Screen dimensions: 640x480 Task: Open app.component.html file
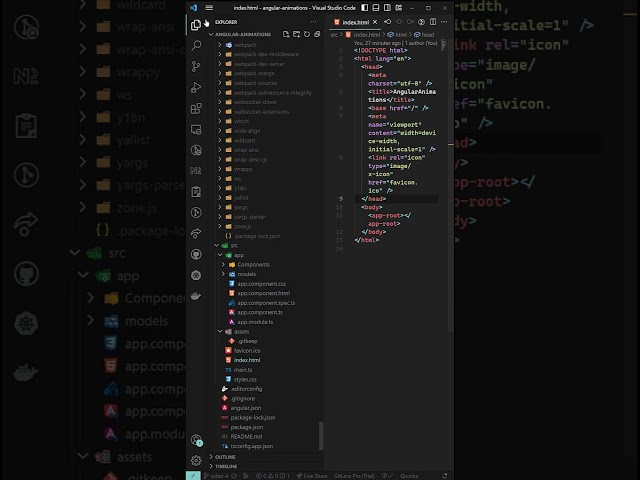pyautogui.click(x=263, y=293)
